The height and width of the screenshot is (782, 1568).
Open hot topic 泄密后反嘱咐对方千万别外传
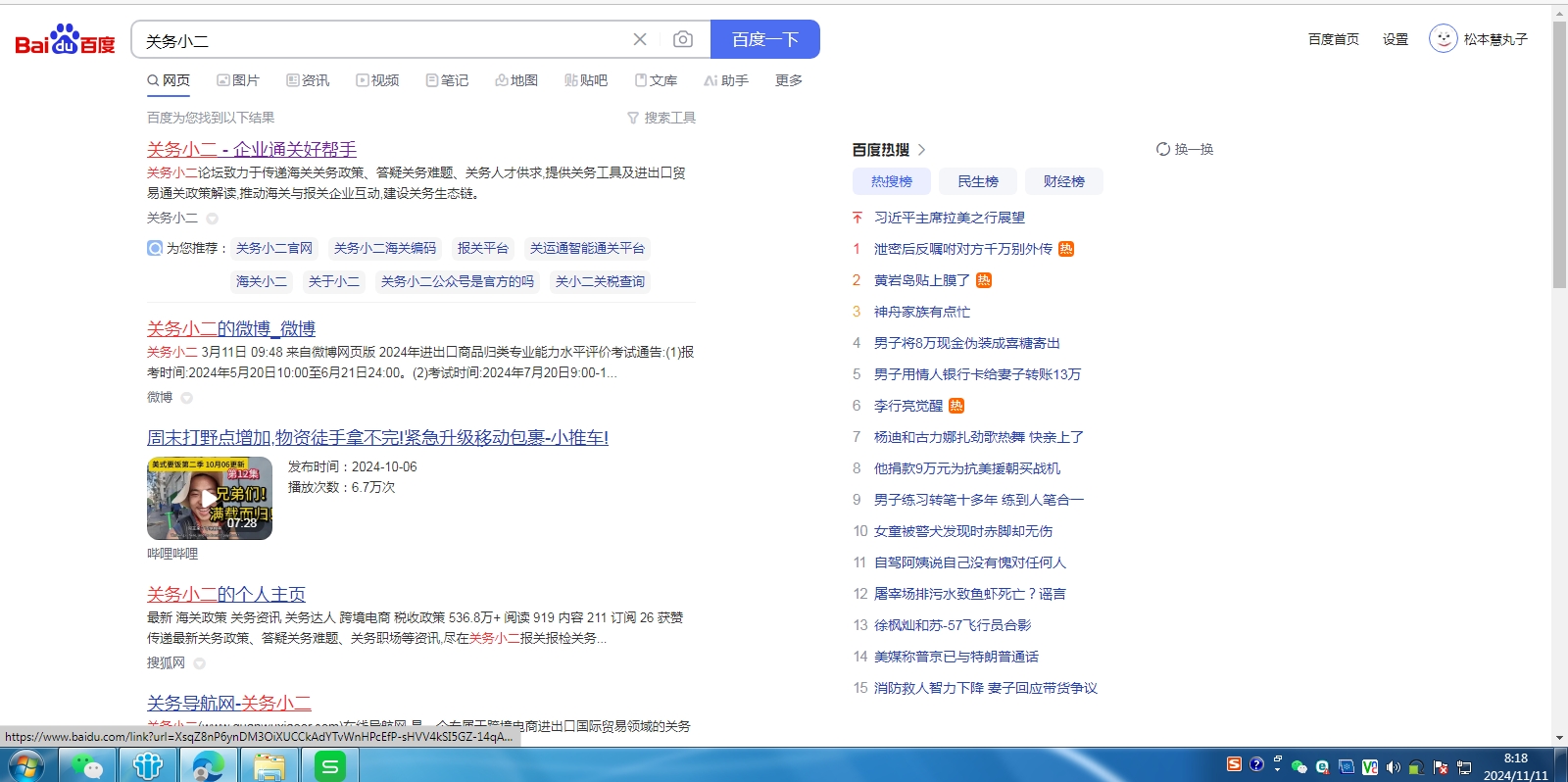(963, 249)
